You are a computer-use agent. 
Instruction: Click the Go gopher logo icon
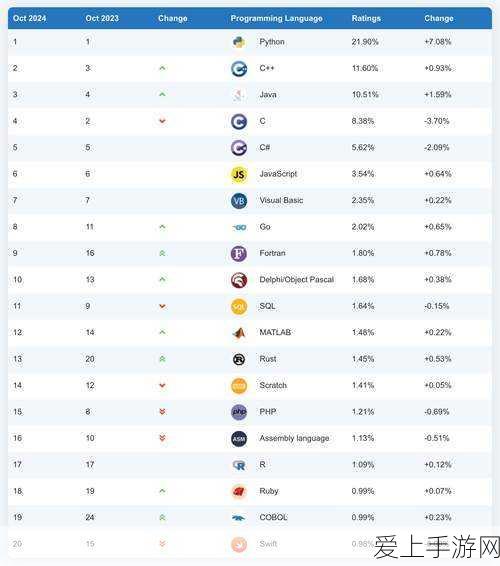tap(239, 227)
